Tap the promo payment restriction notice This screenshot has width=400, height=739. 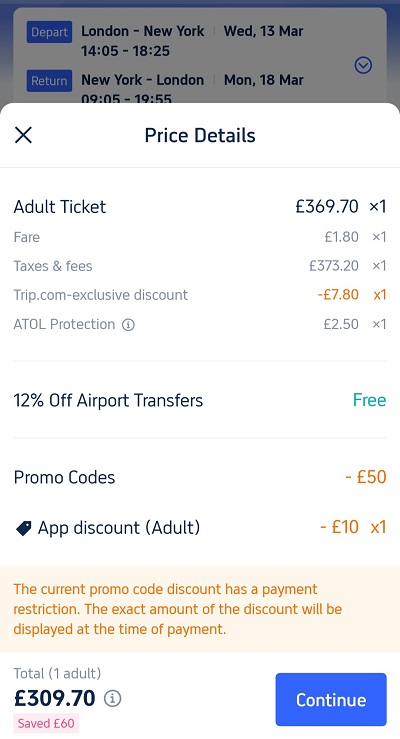pyautogui.click(x=200, y=609)
